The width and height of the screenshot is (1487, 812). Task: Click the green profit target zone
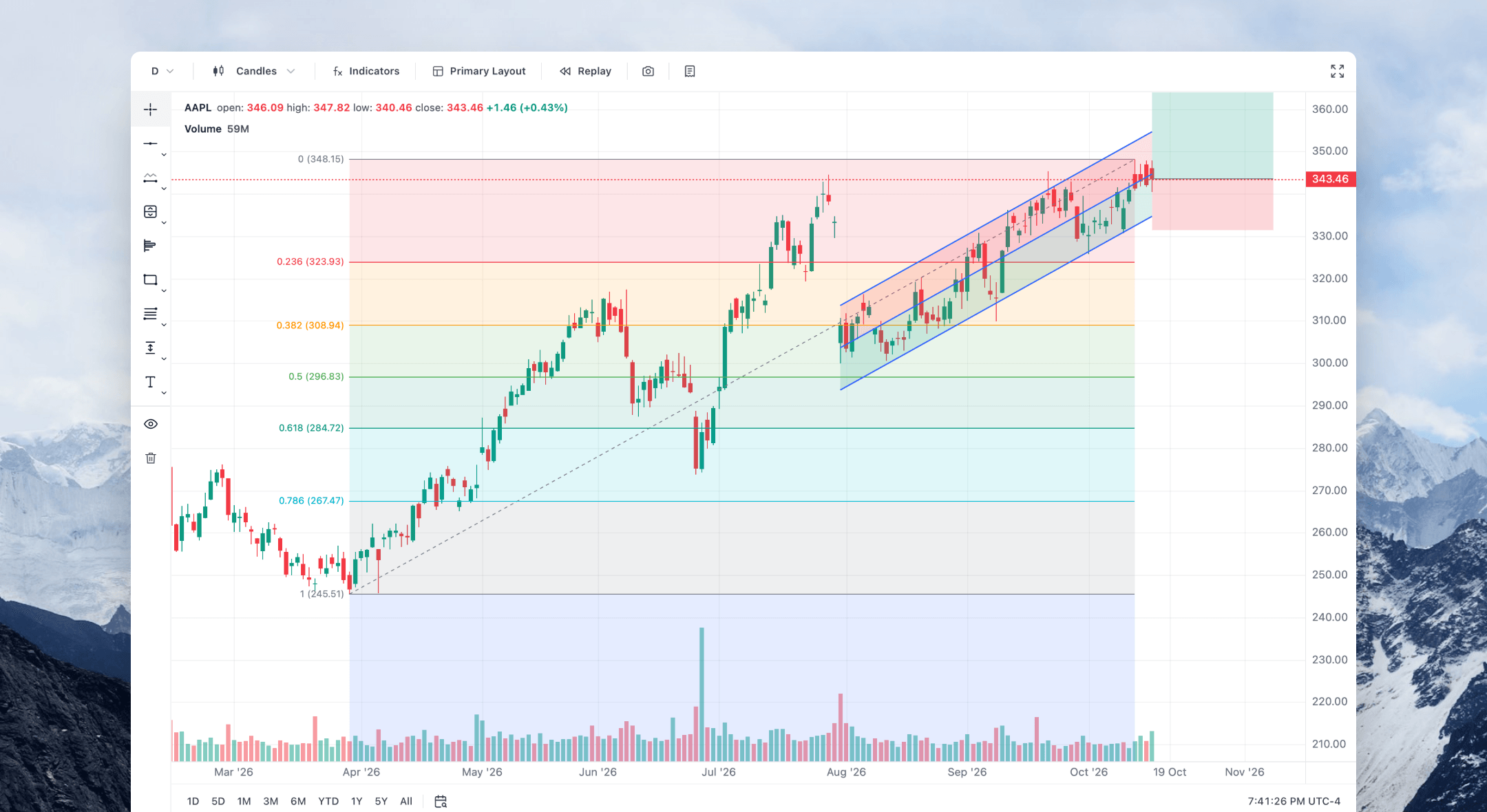point(1212,136)
